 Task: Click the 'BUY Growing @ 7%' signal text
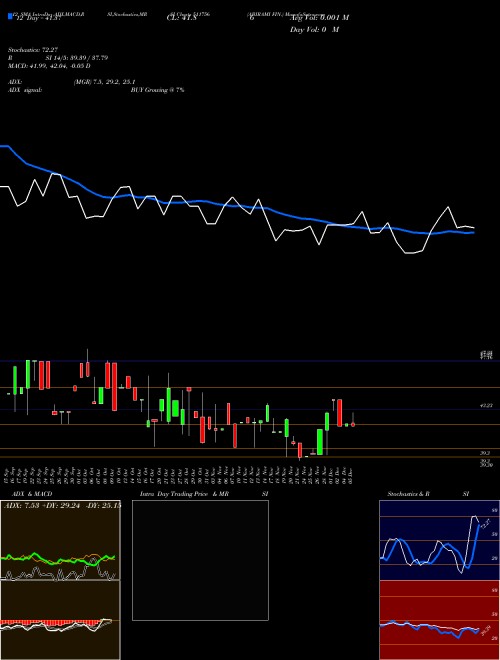coord(157,90)
